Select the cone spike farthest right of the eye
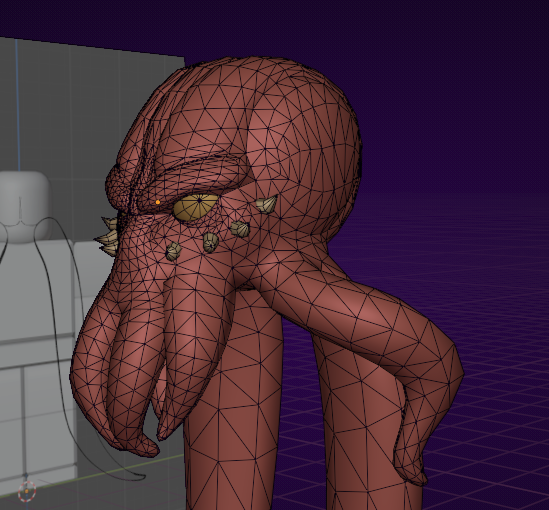This screenshot has width=549, height=510. click(x=267, y=204)
